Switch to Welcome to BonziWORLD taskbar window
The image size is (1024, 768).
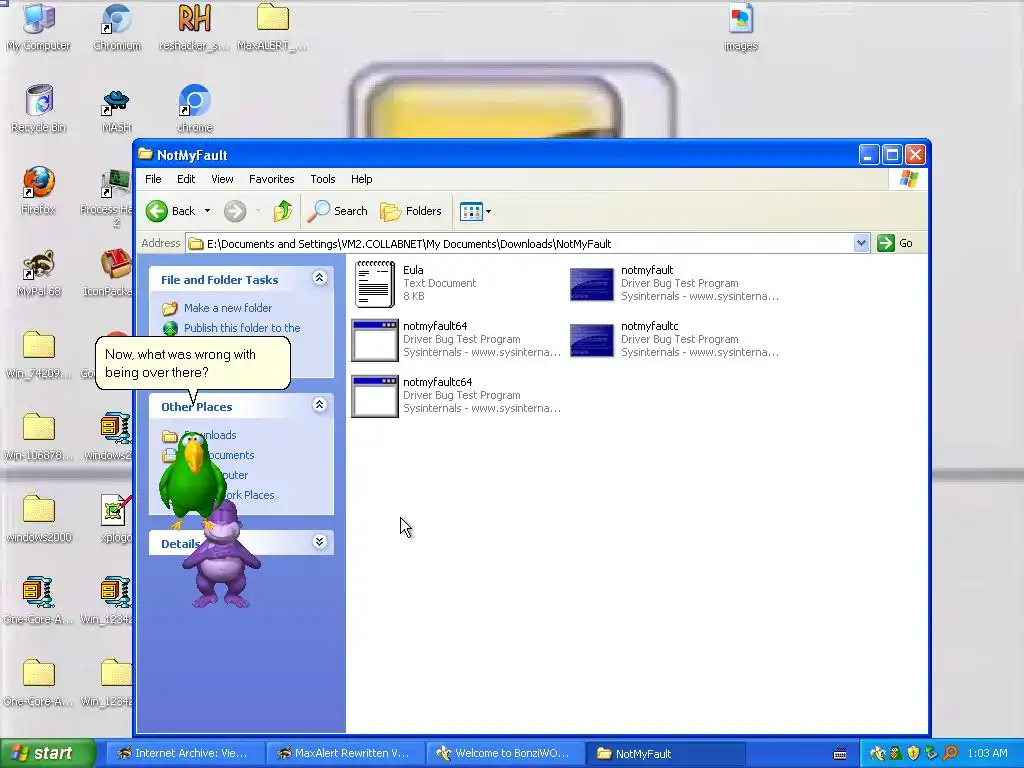tap(505, 753)
